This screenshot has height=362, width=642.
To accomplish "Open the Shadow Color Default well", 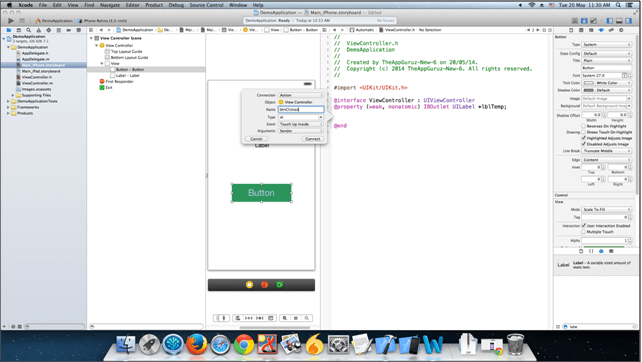I will tap(607, 90).
